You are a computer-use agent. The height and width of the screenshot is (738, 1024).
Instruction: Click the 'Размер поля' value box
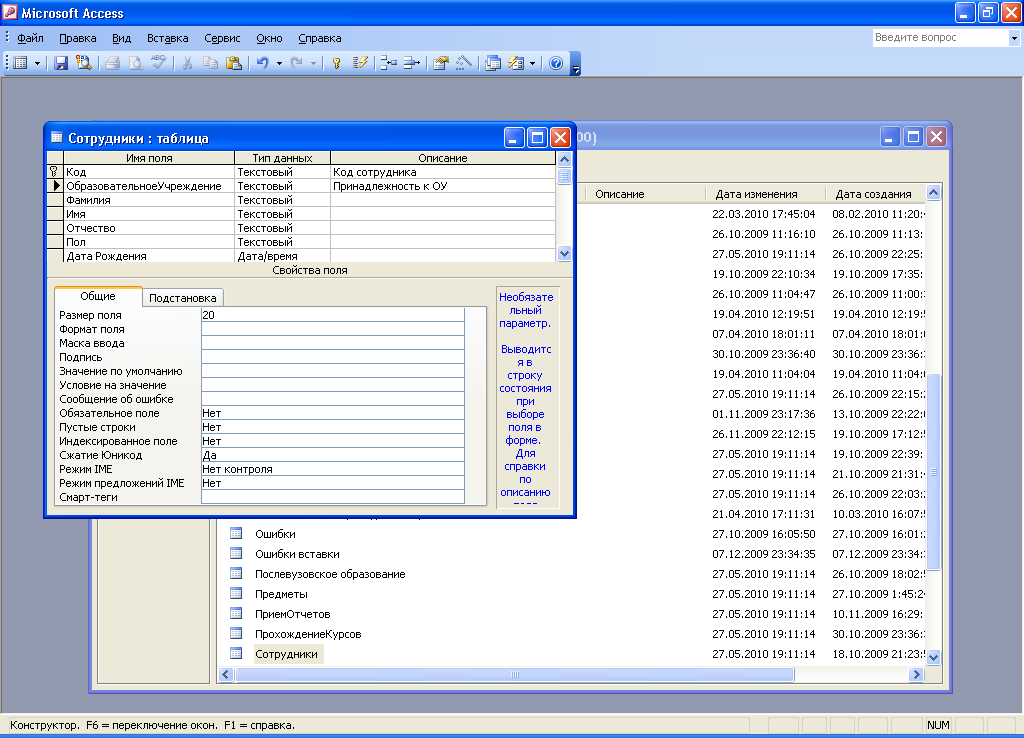coord(332,315)
